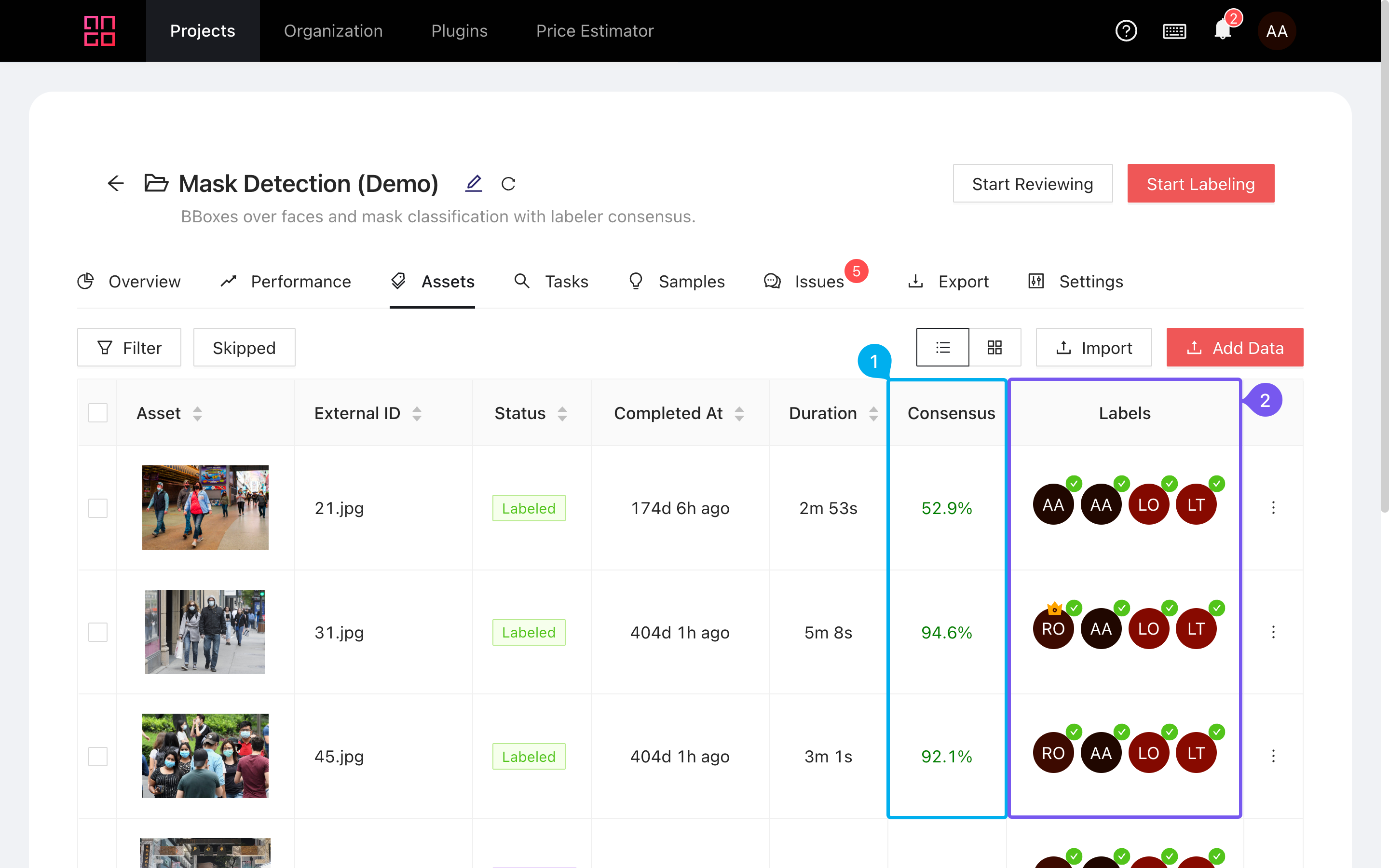Click the Import button
This screenshot has height=868, width=1389.
point(1093,347)
